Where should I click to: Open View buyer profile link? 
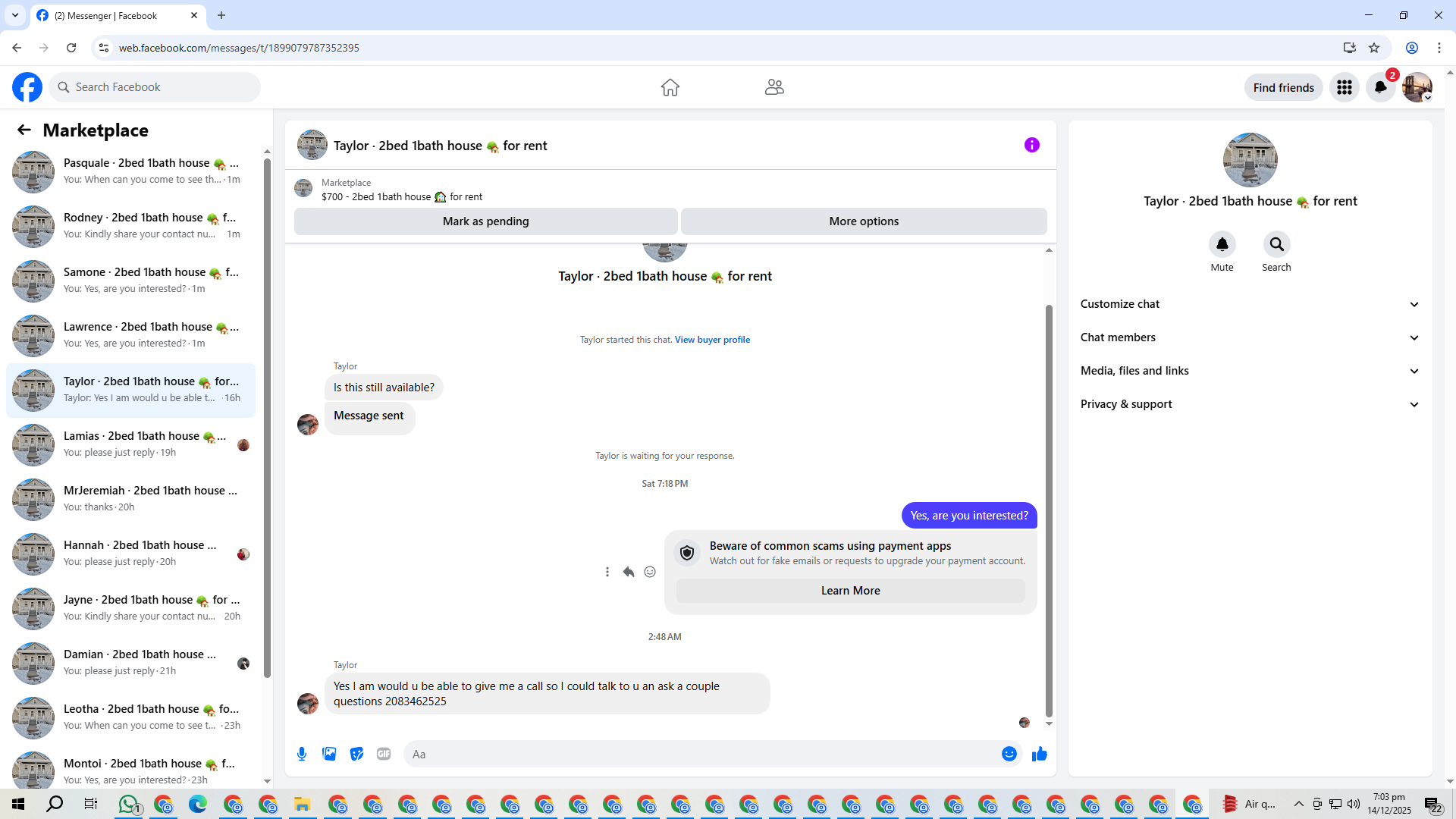pyautogui.click(x=712, y=340)
